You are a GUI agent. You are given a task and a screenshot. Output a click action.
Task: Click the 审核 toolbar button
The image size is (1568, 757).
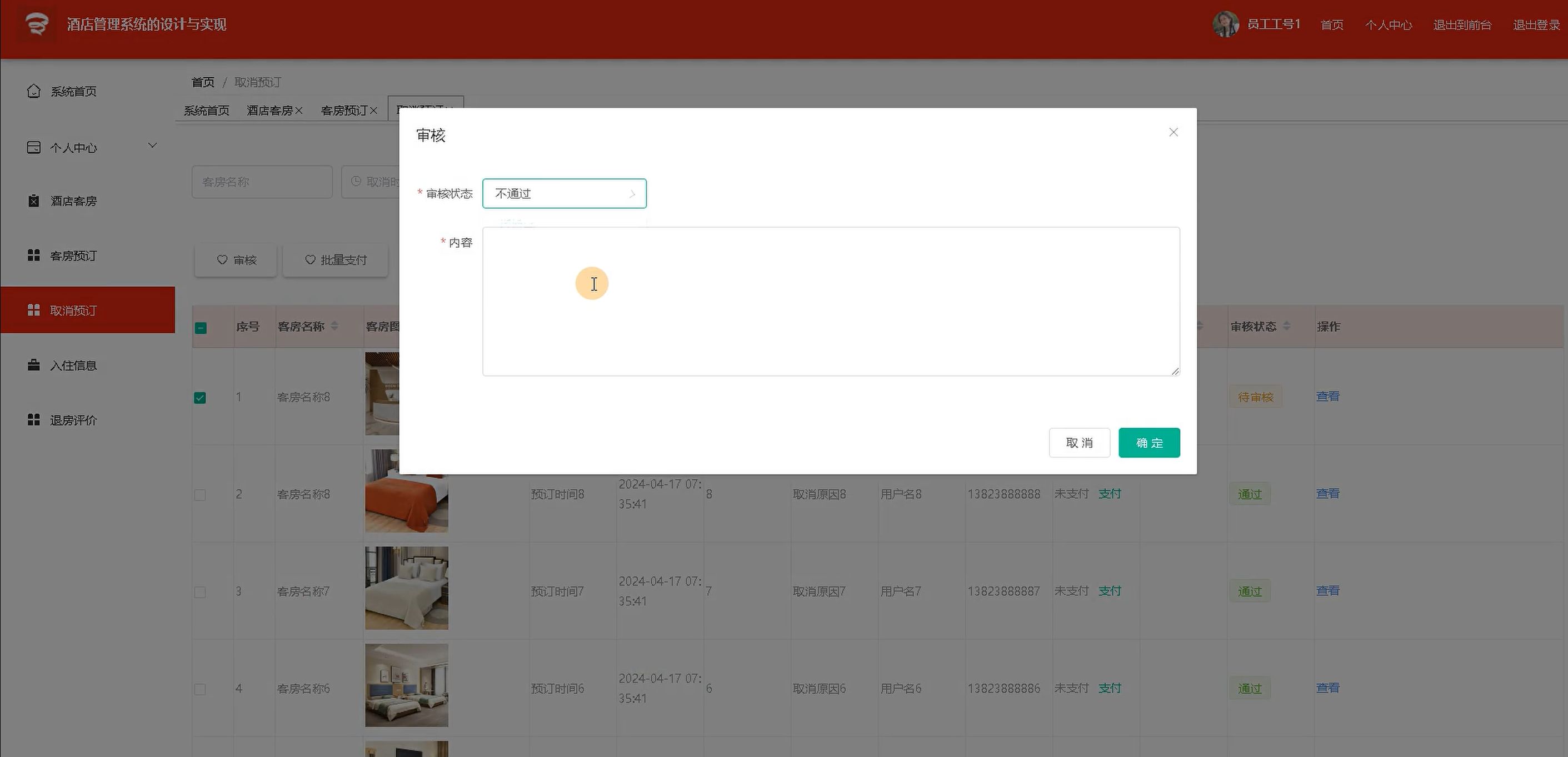point(236,260)
